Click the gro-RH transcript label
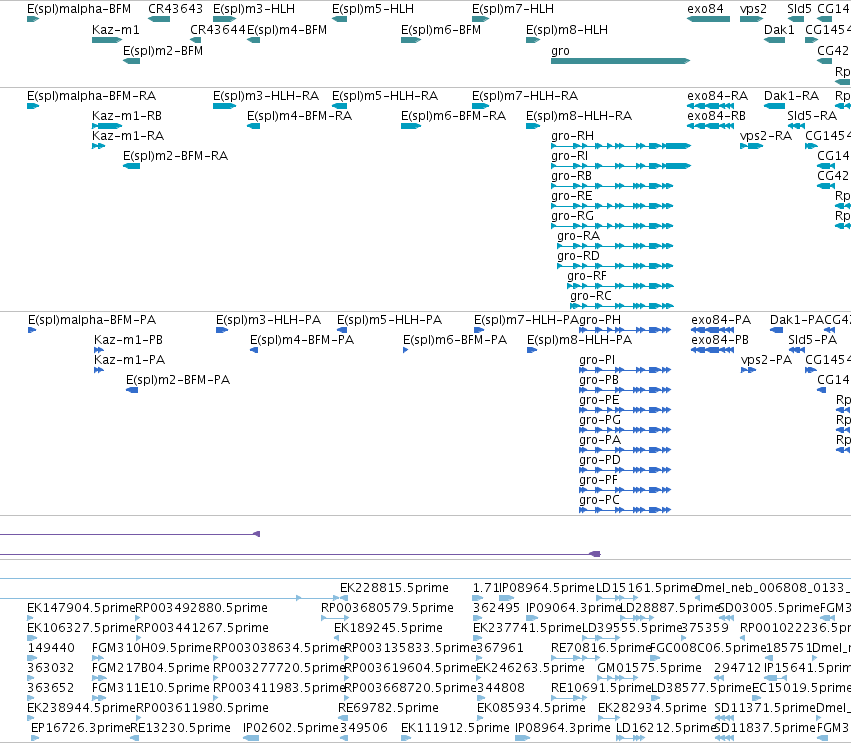This screenshot has height=743, width=851. (x=573, y=136)
